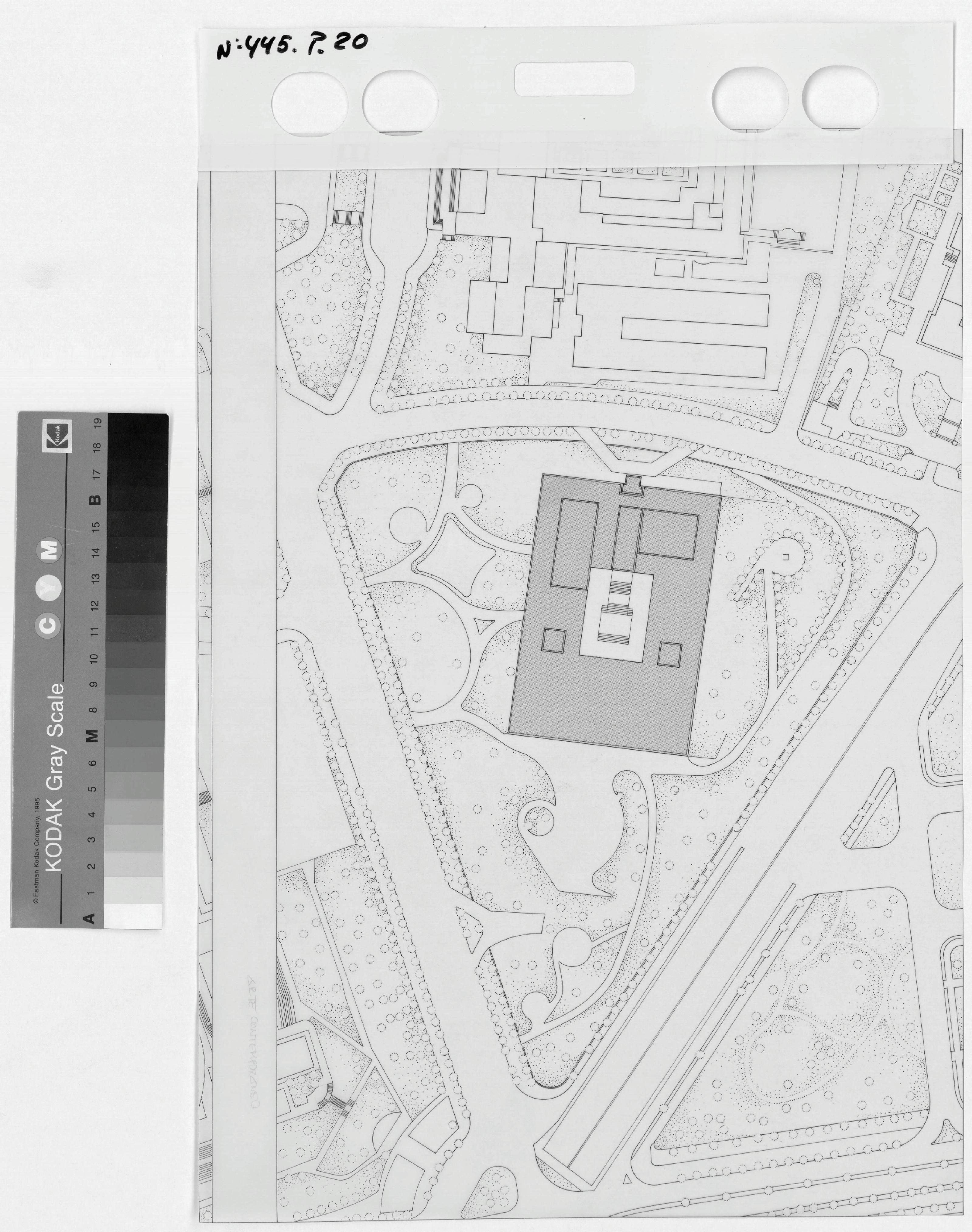Pick the white patch labeled A

pyautogui.click(x=133, y=917)
